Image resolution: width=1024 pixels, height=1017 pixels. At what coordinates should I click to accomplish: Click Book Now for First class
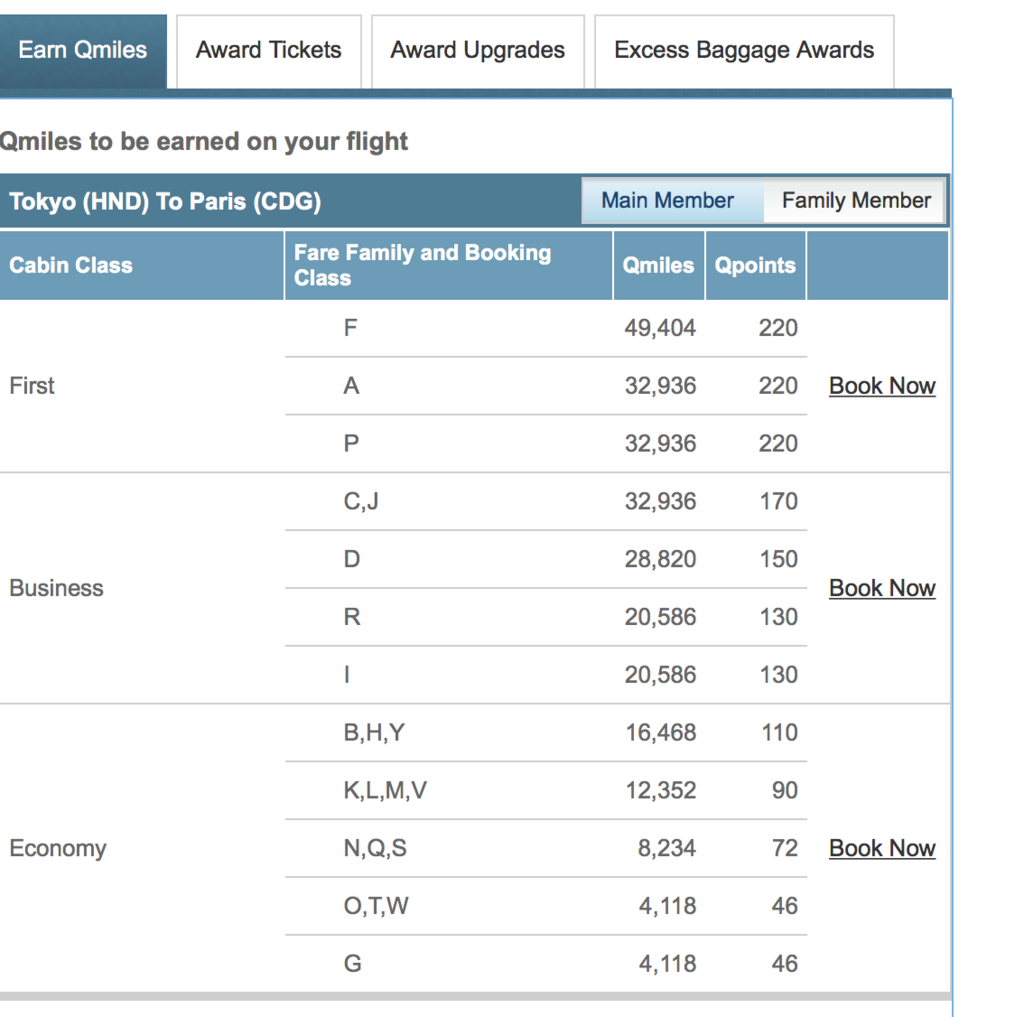click(882, 386)
